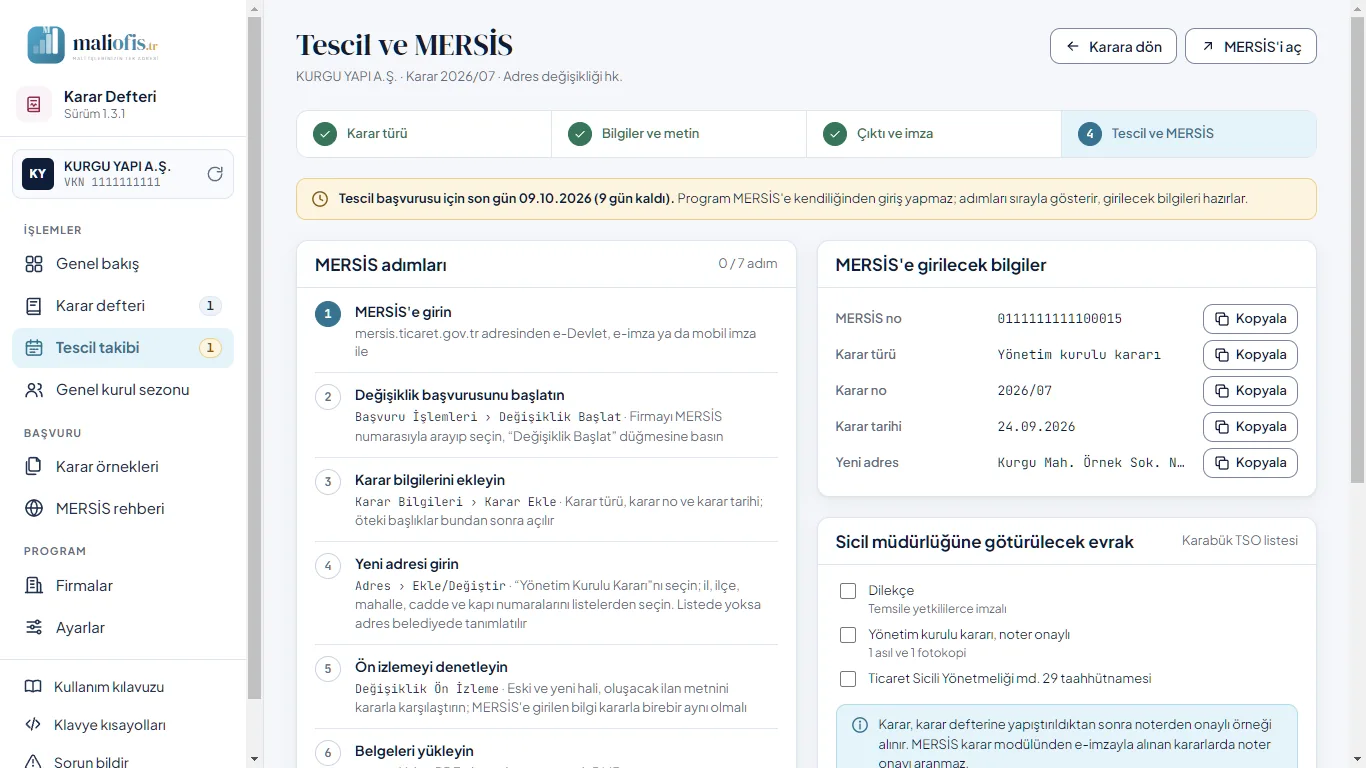Open Genel bakış in the sidebar

(x=123, y=264)
